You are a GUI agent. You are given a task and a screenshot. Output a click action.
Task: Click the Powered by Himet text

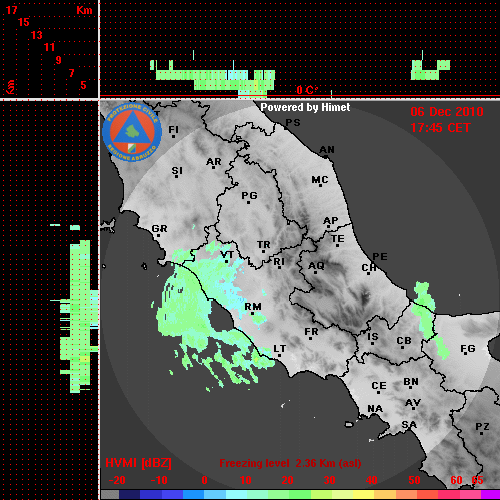coord(305,107)
